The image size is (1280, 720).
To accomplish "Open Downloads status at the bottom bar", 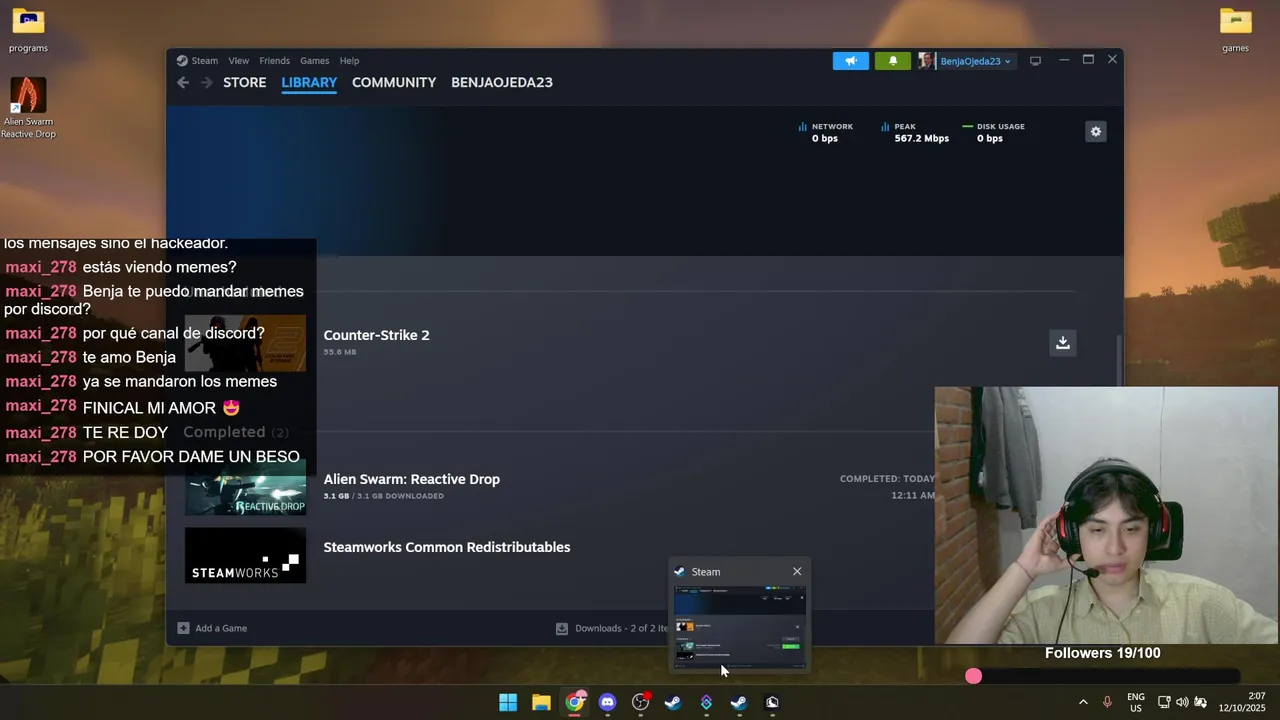I will (612, 628).
